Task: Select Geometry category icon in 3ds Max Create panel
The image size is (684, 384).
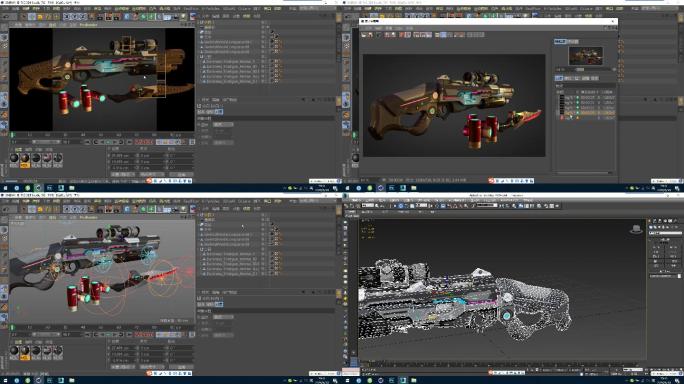Action: [650, 227]
